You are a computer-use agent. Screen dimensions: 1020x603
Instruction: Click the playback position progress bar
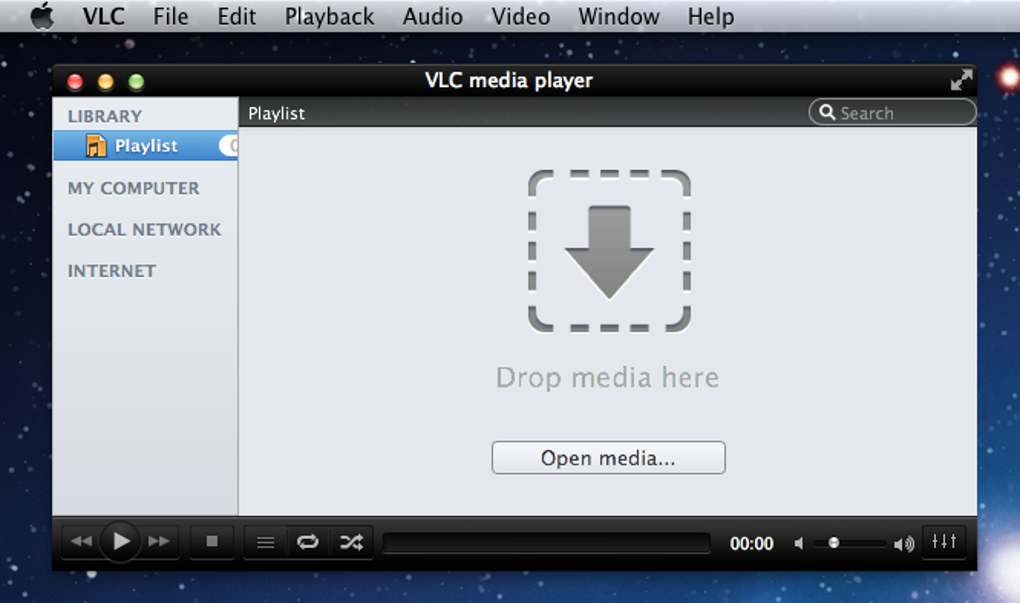pyautogui.click(x=546, y=543)
